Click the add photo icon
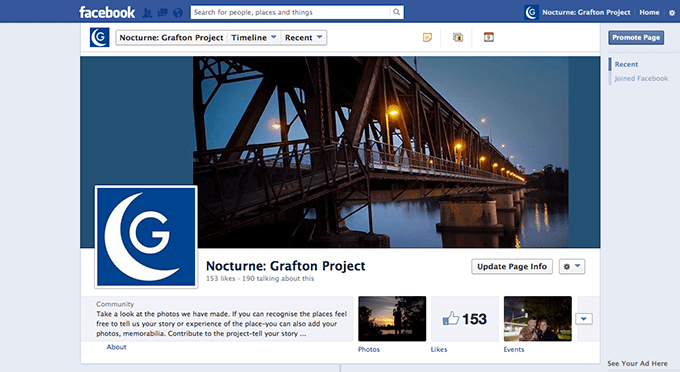Image resolution: width=680 pixels, height=372 pixels. 458,37
